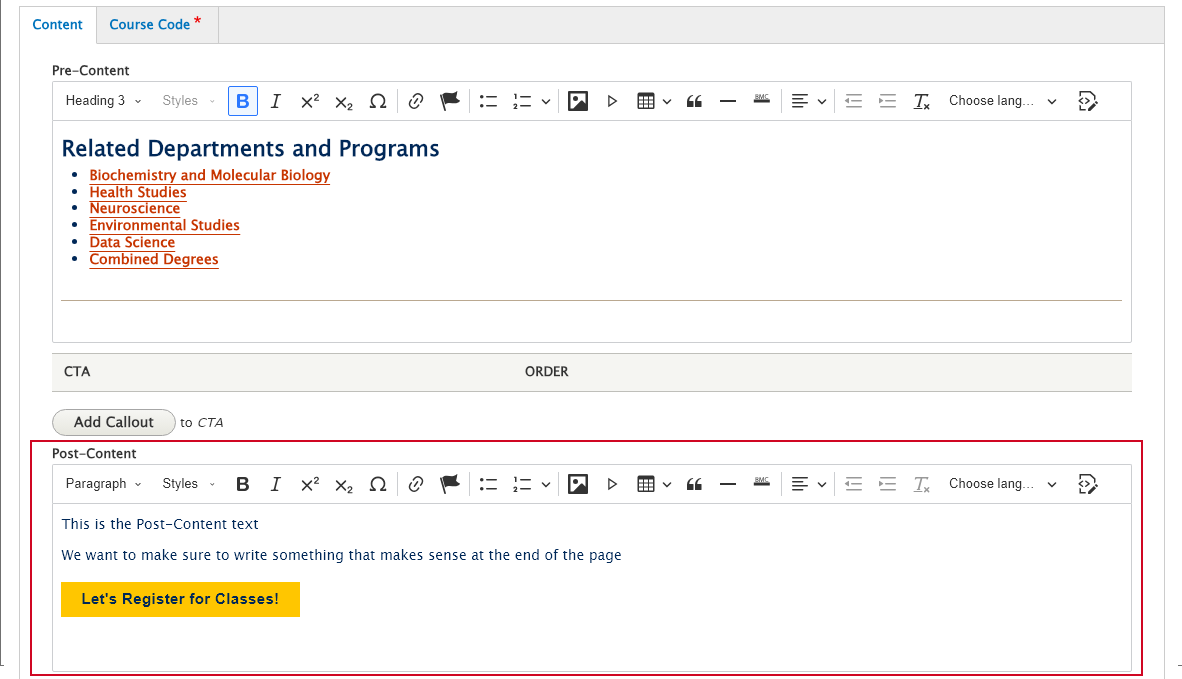Open the Neuroscience link in Pre-Content
This screenshot has height=679, width=1182.
click(134, 208)
